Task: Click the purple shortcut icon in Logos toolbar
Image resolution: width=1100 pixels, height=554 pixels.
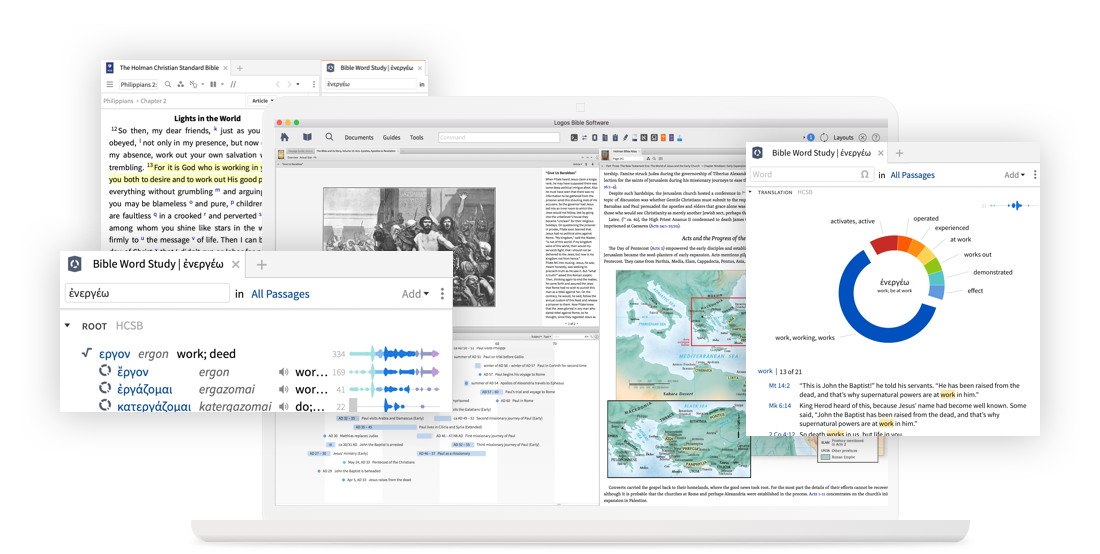Action: pyautogui.click(x=671, y=137)
